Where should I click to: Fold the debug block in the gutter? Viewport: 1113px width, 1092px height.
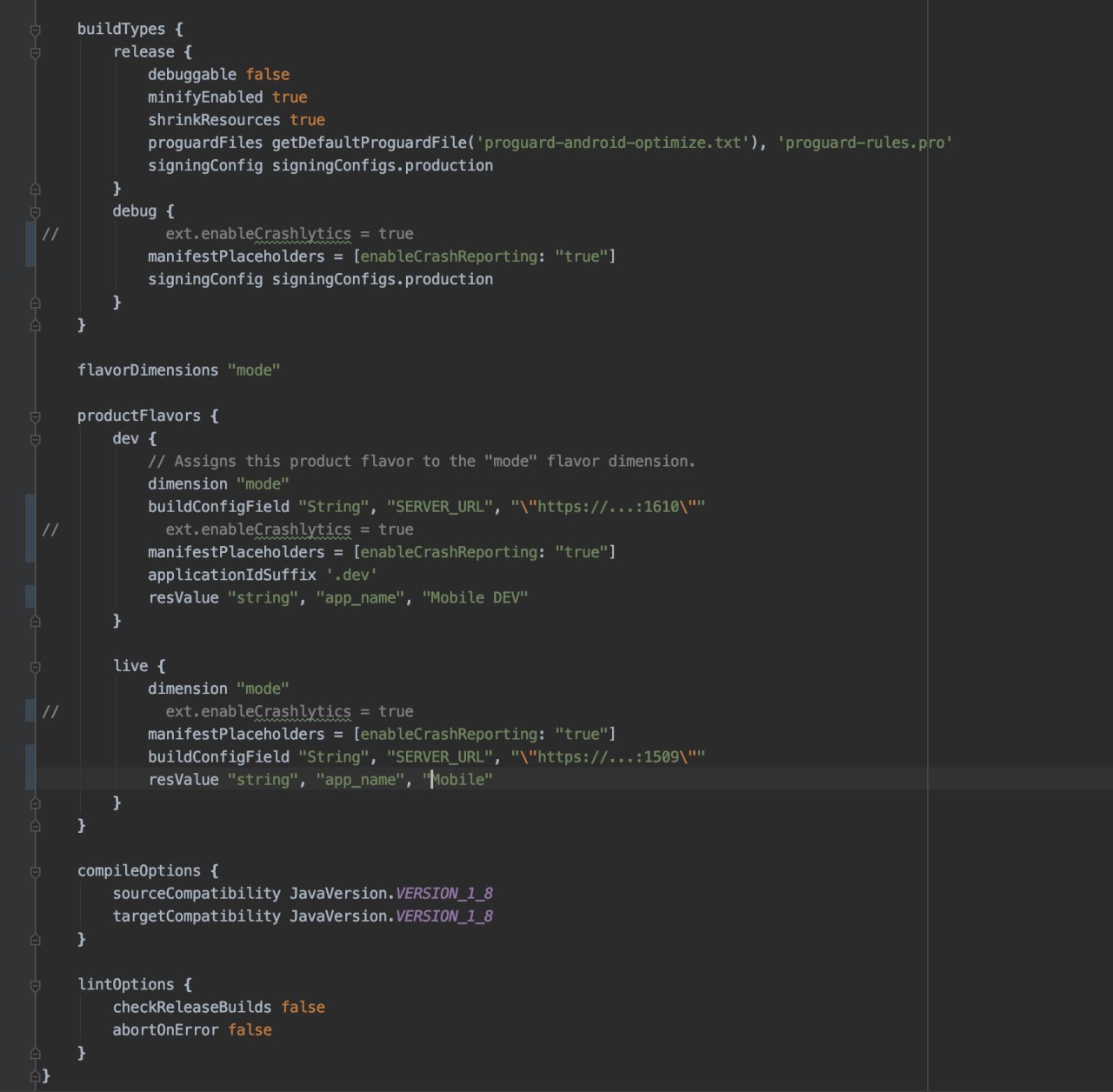pyautogui.click(x=36, y=211)
